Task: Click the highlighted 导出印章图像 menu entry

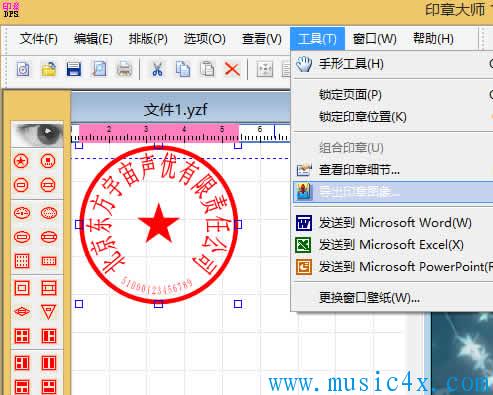Action: pos(393,192)
